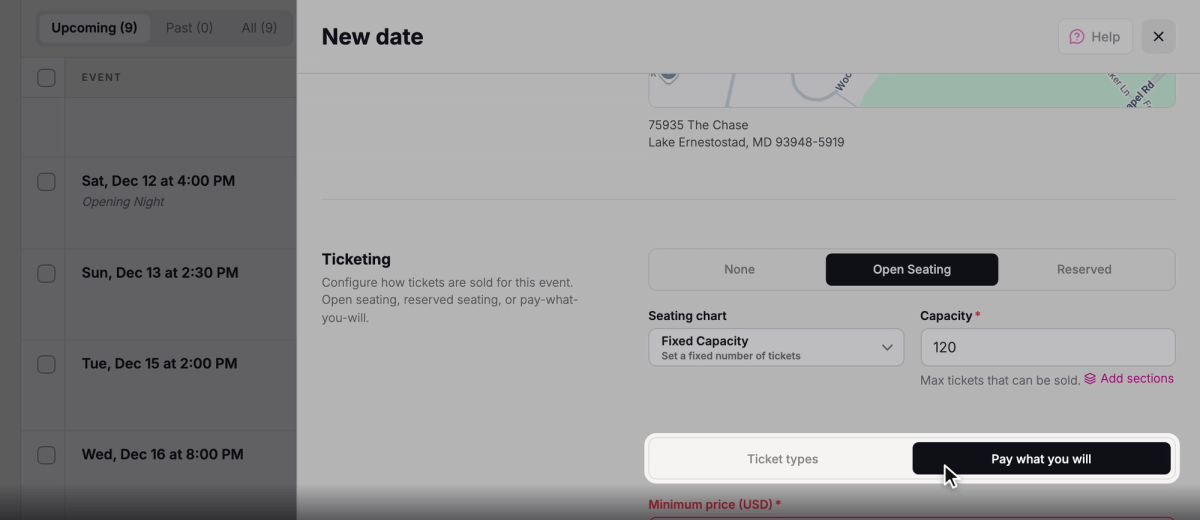
Task: Click the venue map thumbnail
Action: point(911,90)
